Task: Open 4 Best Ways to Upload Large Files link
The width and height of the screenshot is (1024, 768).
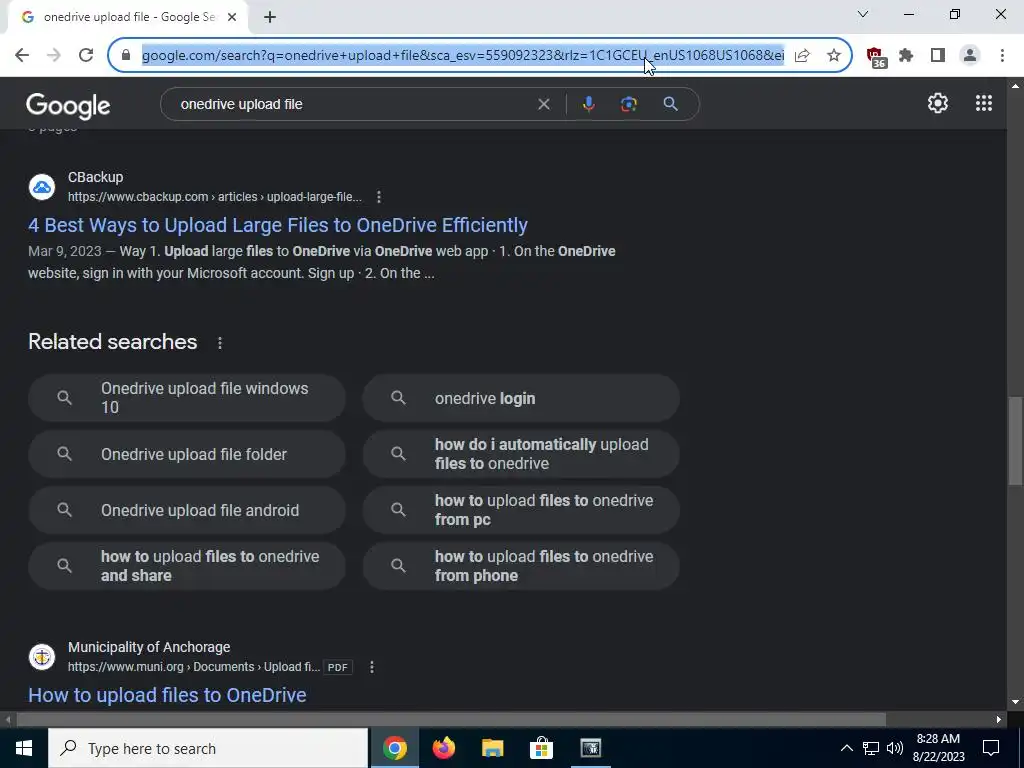Action: pyautogui.click(x=278, y=225)
